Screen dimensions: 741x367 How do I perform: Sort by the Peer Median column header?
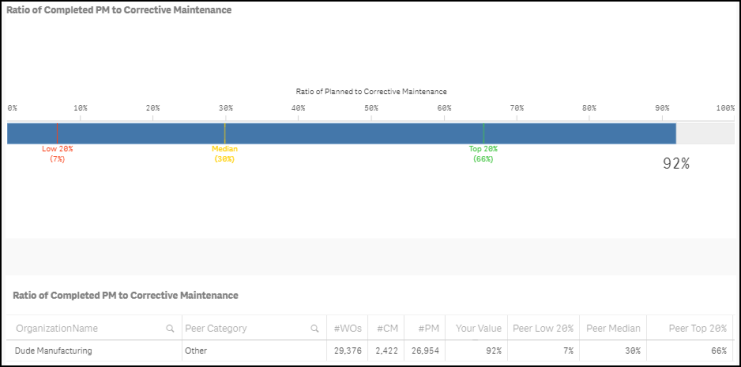[613, 329]
